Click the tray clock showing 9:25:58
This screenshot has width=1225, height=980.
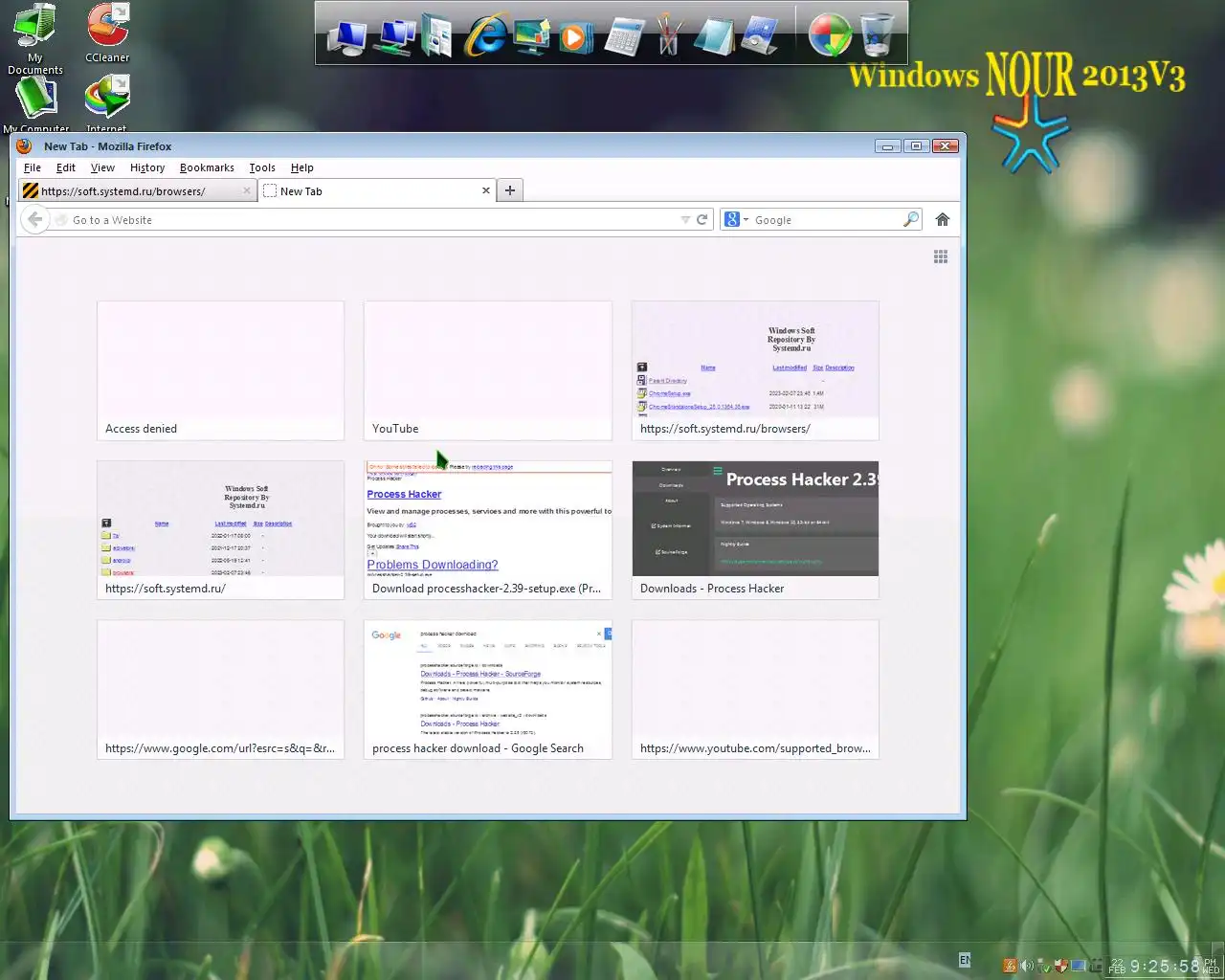1165,967
